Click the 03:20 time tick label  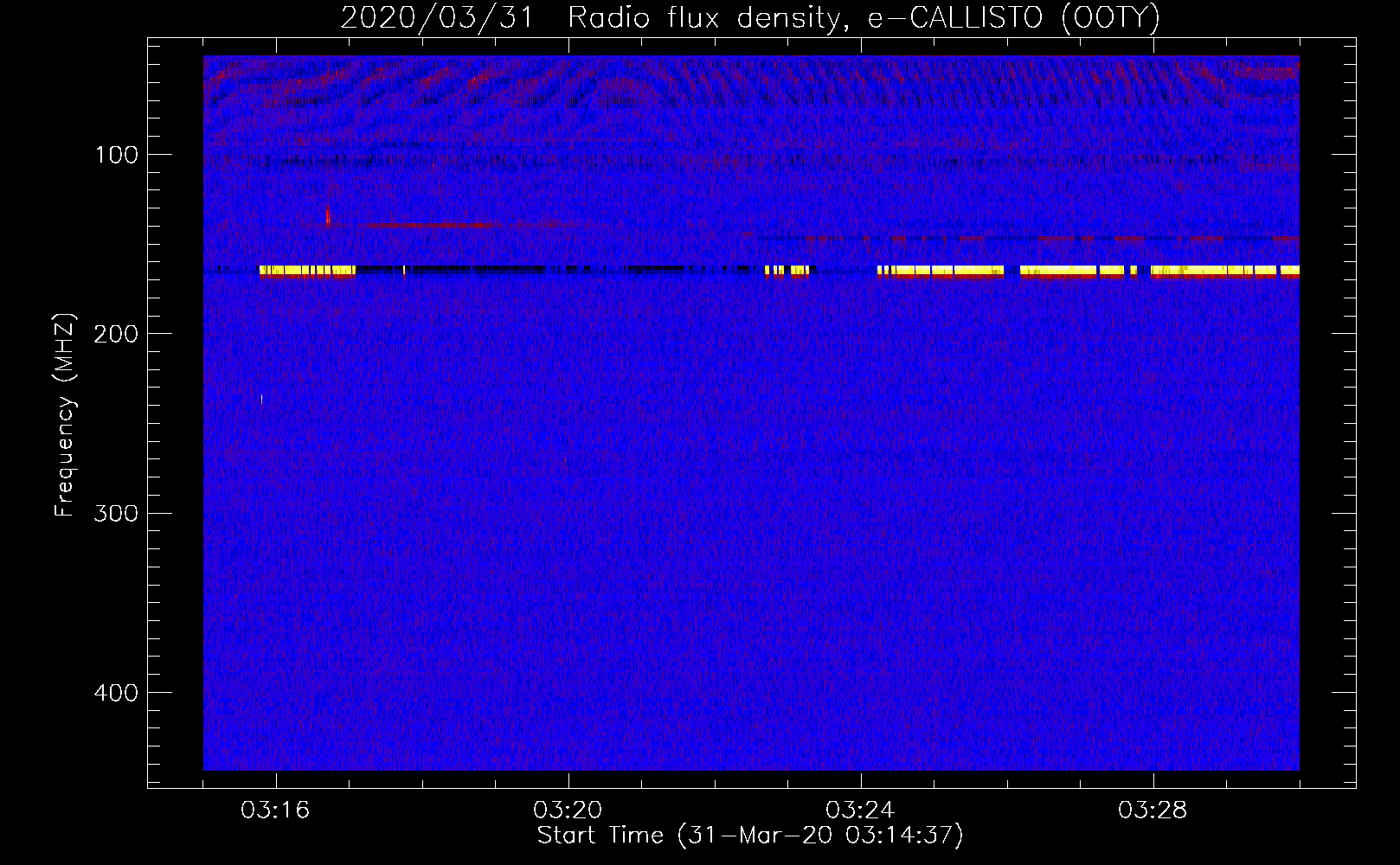click(x=568, y=810)
